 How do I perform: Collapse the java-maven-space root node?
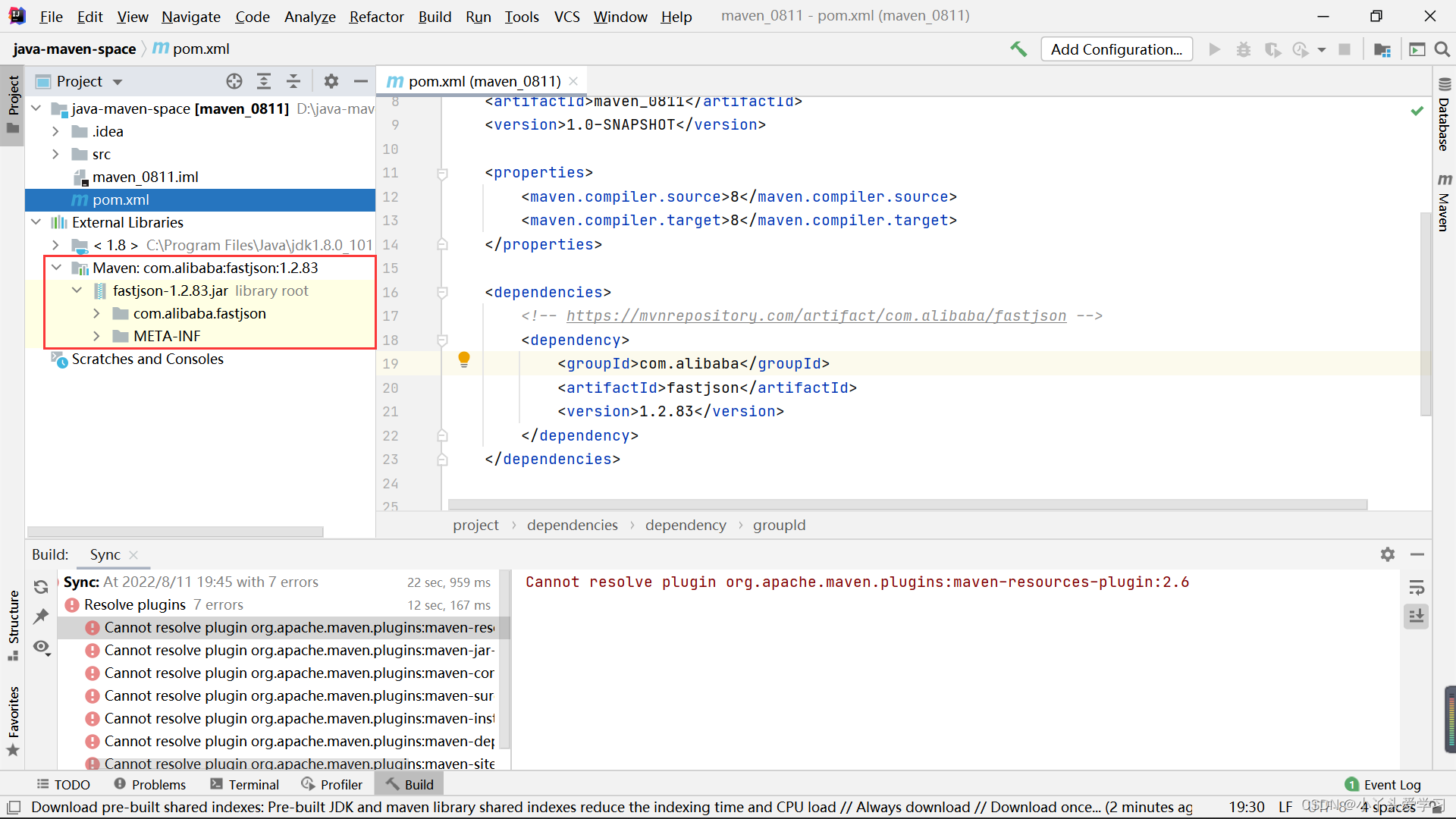click(36, 108)
